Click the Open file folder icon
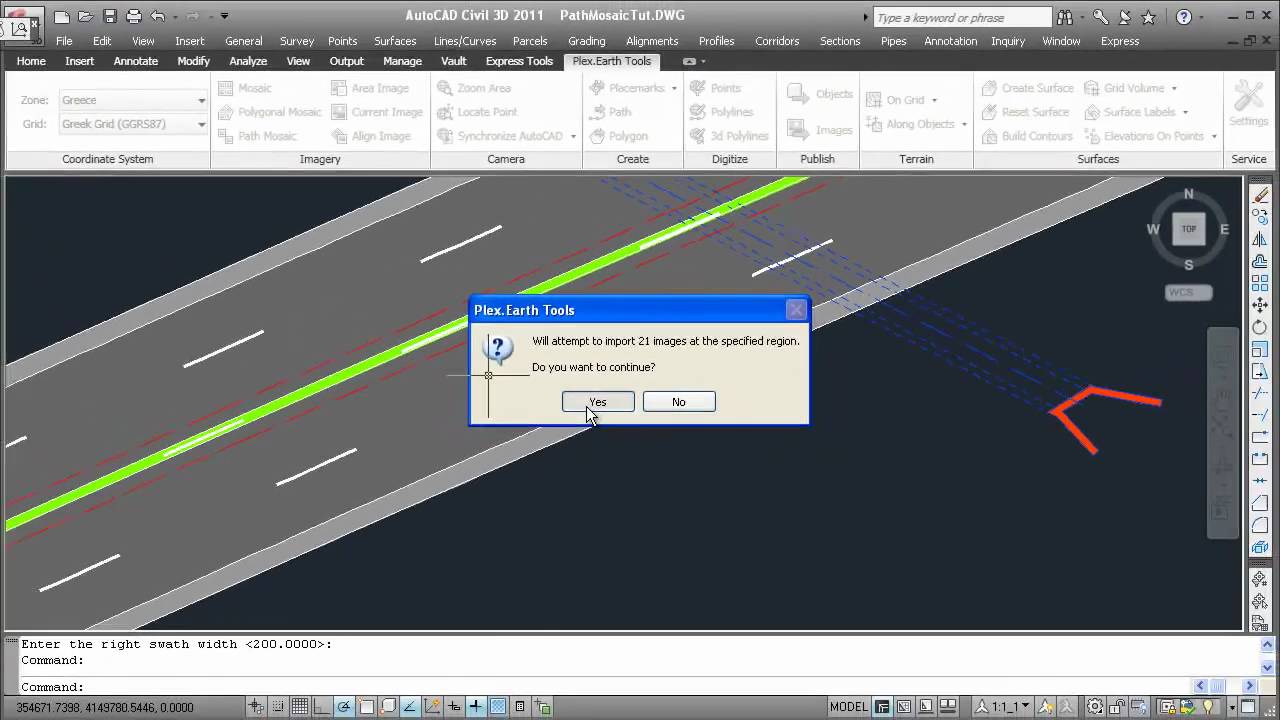Image resolution: width=1280 pixels, height=720 pixels. (x=87, y=16)
